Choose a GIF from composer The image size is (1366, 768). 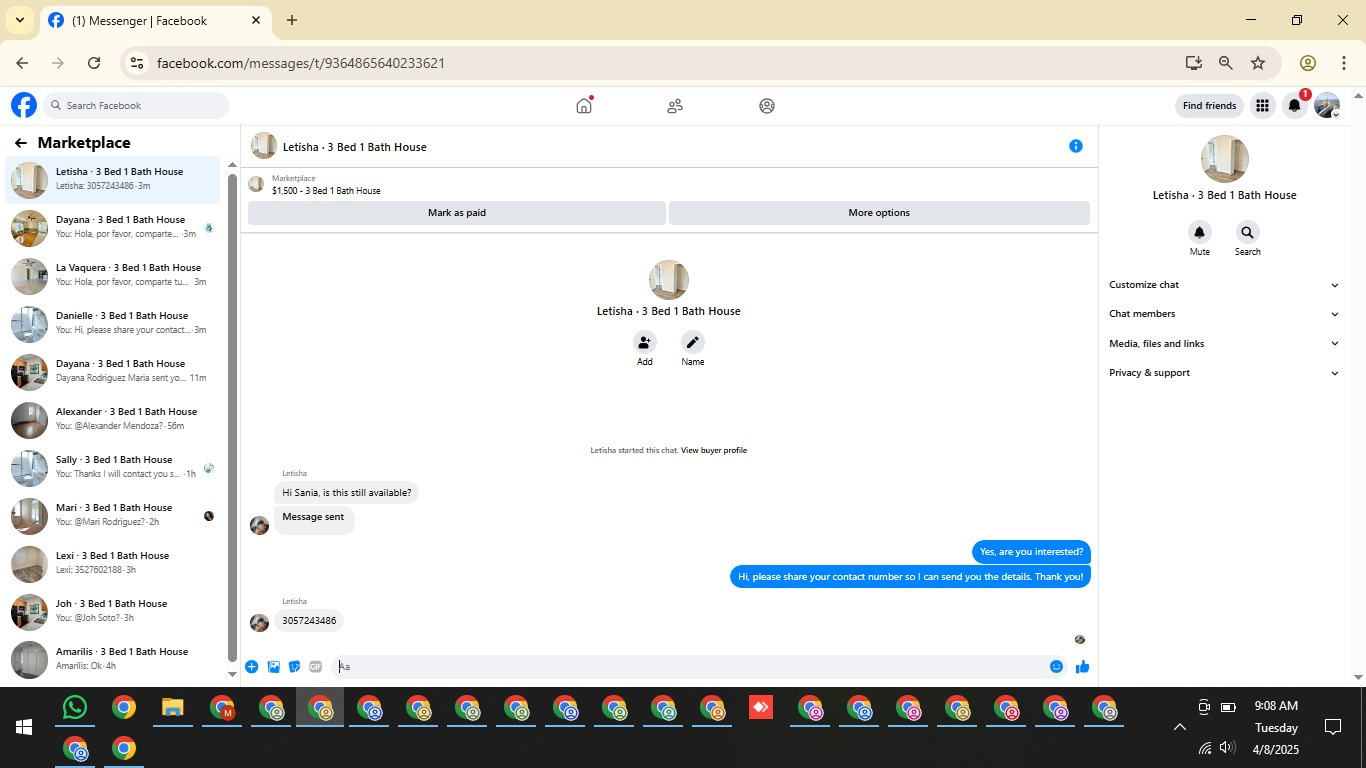[316, 667]
